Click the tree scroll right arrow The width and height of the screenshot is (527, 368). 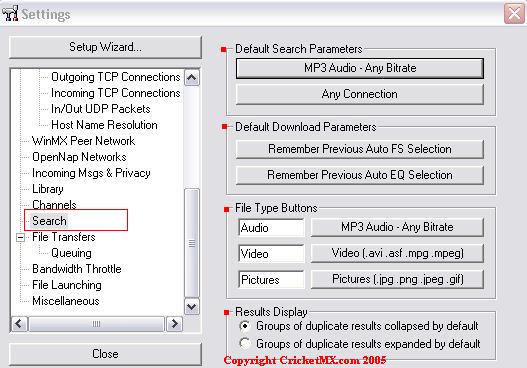174,324
